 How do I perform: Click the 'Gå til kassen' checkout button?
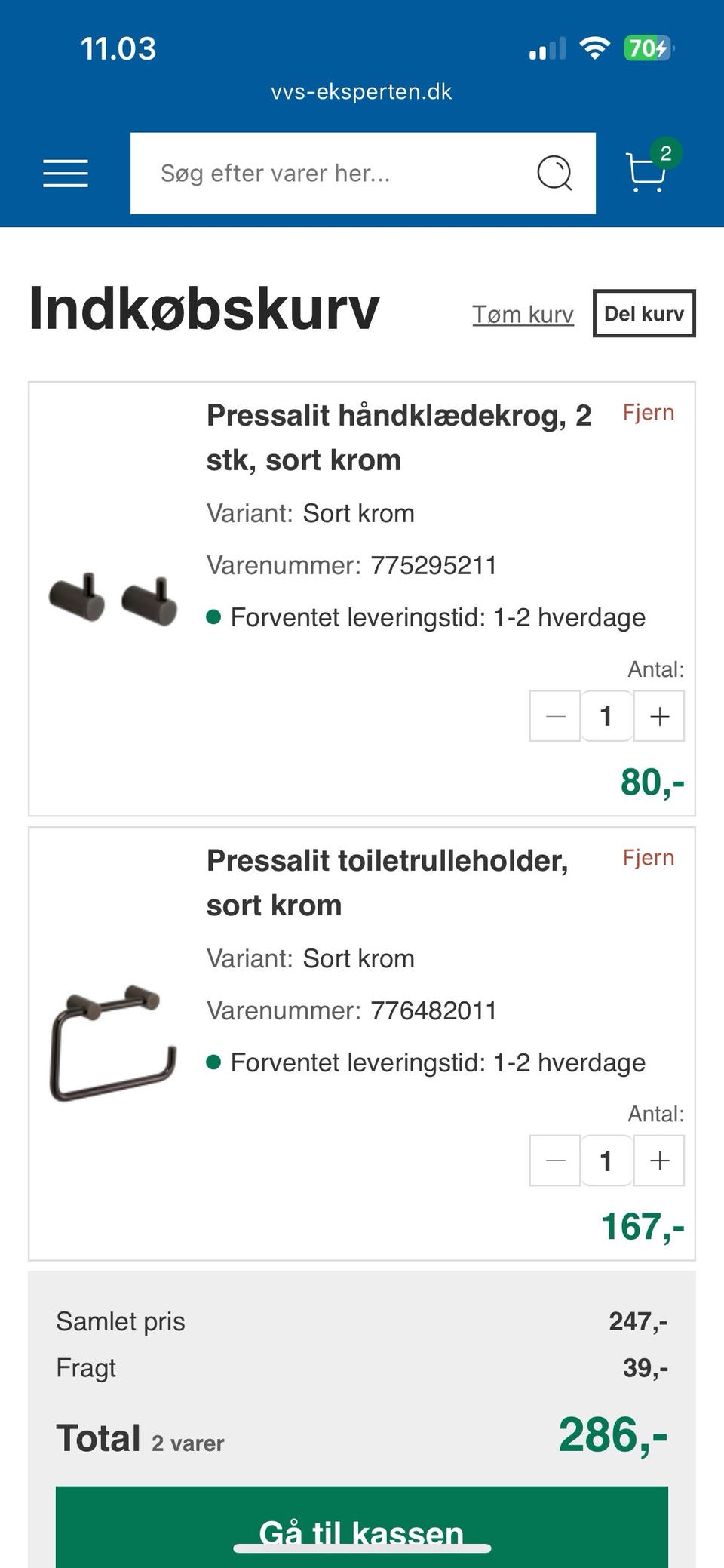[362, 1527]
